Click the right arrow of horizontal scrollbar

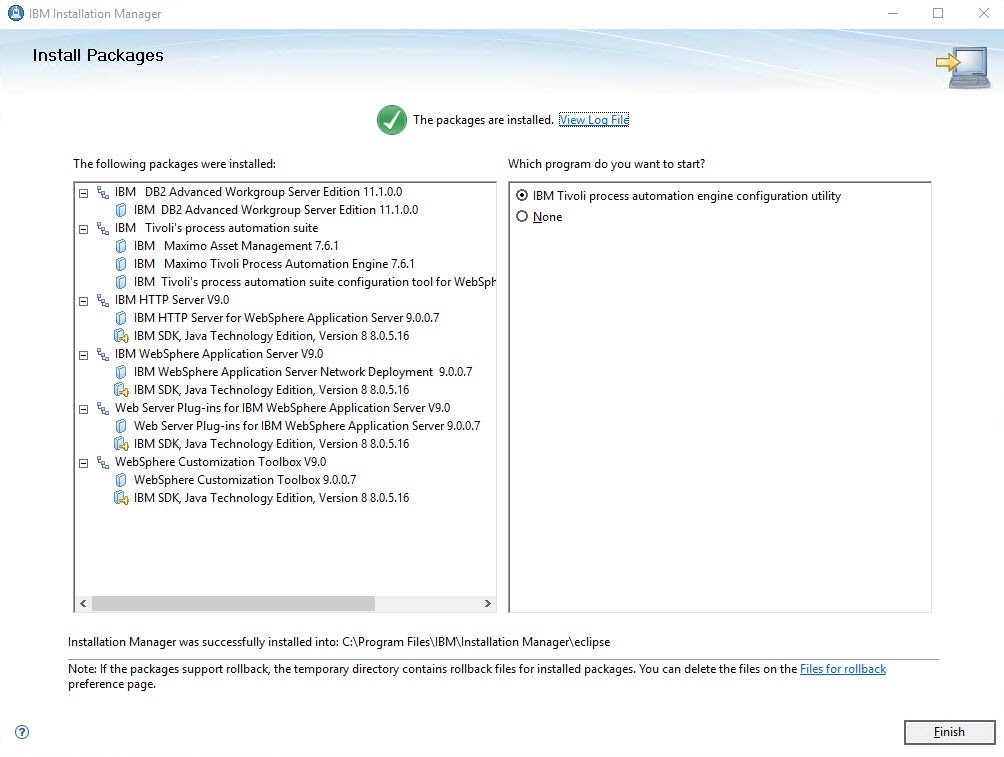tap(487, 603)
